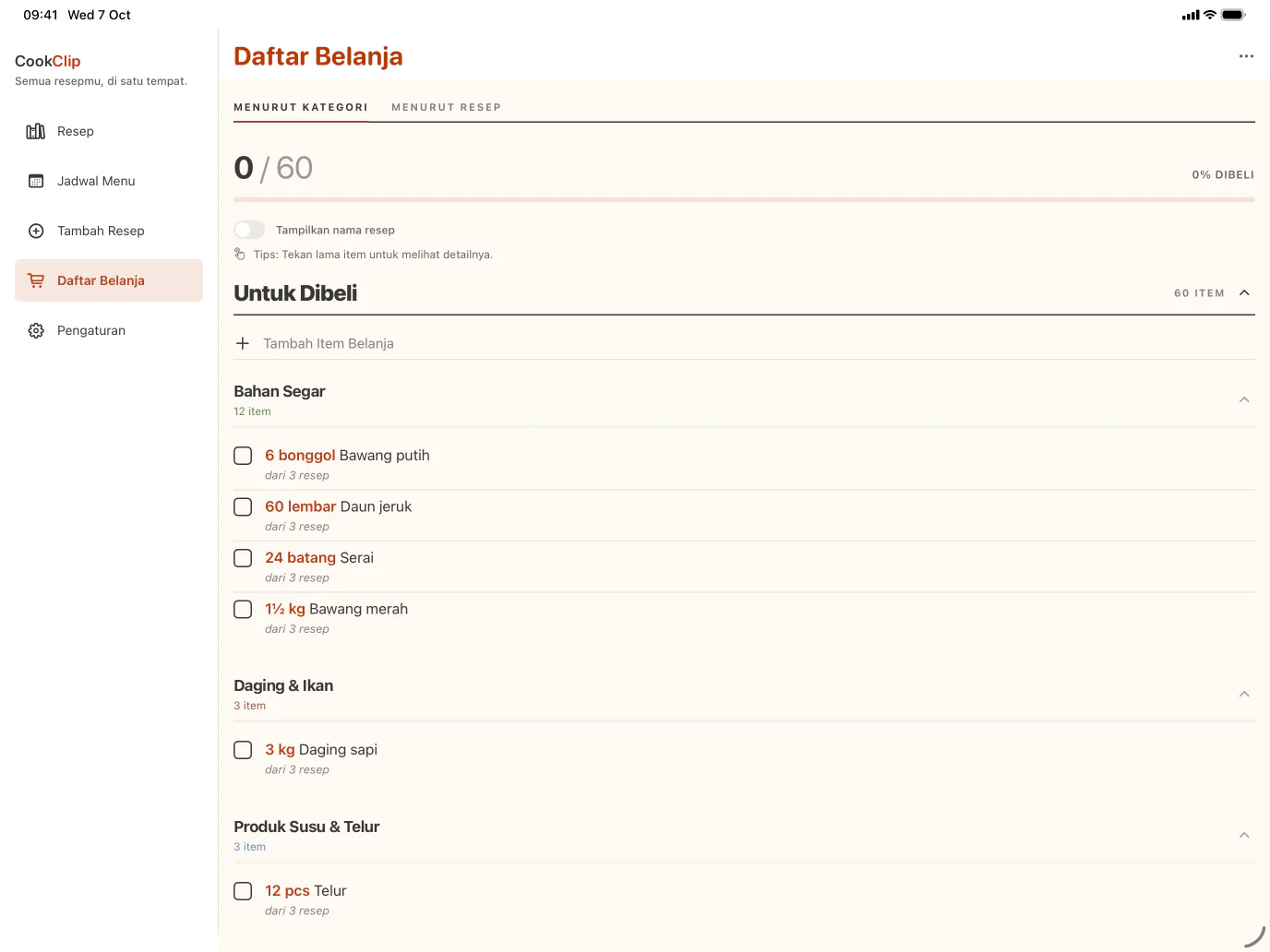Click the "0% DIBELI" label
This screenshot has height=952, width=1270.
pyautogui.click(x=1223, y=174)
